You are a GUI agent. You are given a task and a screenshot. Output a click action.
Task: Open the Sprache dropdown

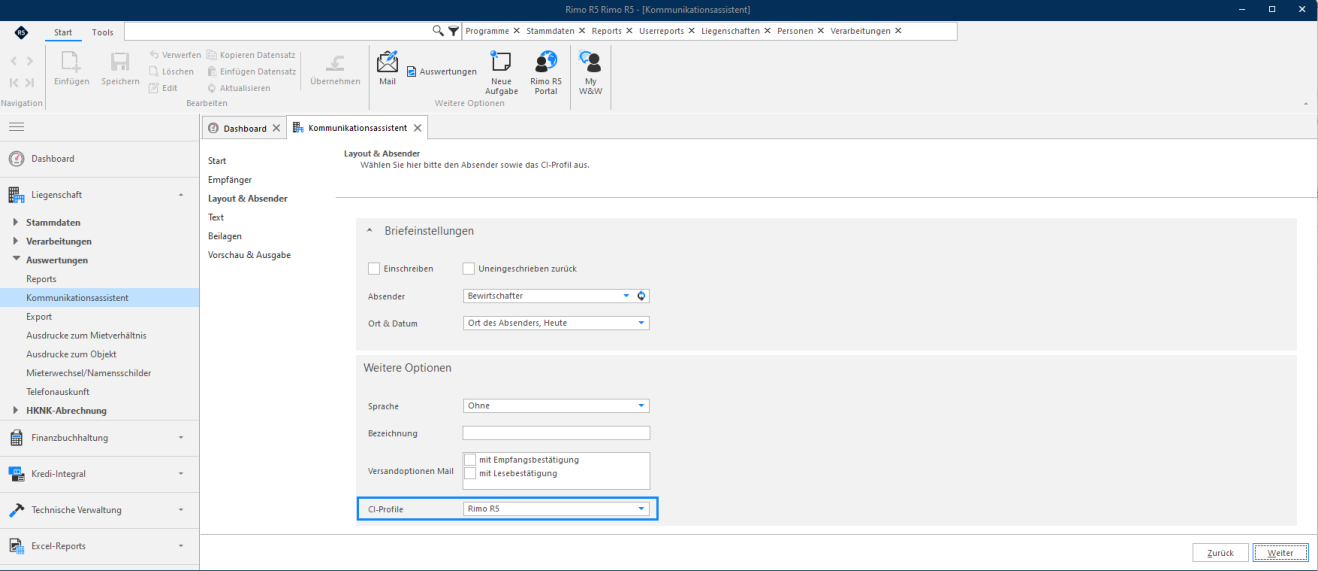tap(641, 406)
